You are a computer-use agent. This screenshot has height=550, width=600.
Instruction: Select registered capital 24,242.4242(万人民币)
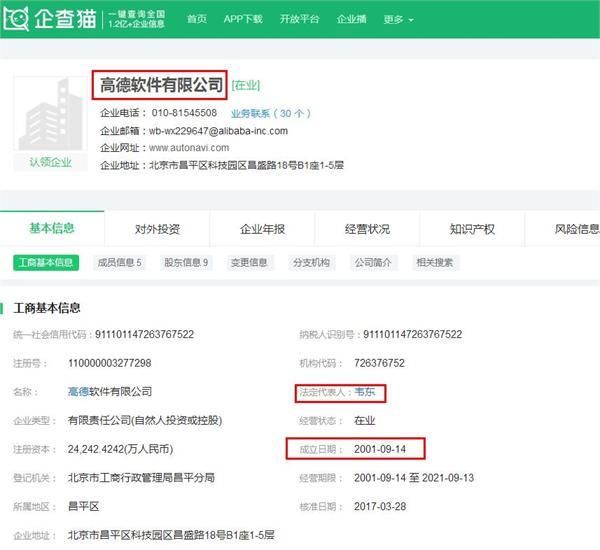click(121, 449)
